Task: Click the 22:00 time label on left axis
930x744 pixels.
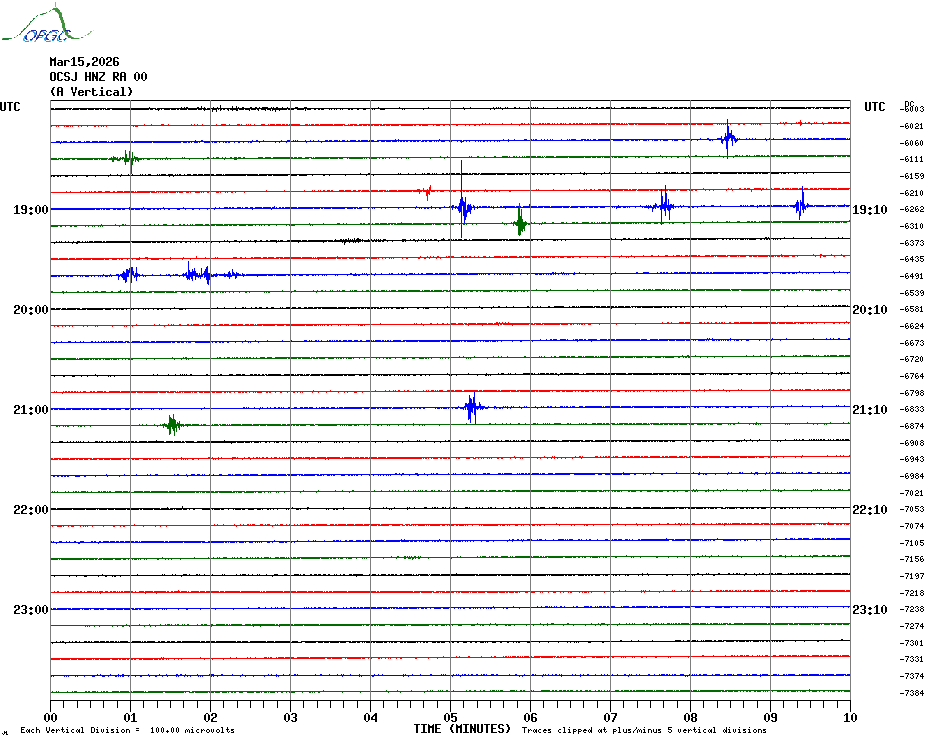Action: (30, 510)
